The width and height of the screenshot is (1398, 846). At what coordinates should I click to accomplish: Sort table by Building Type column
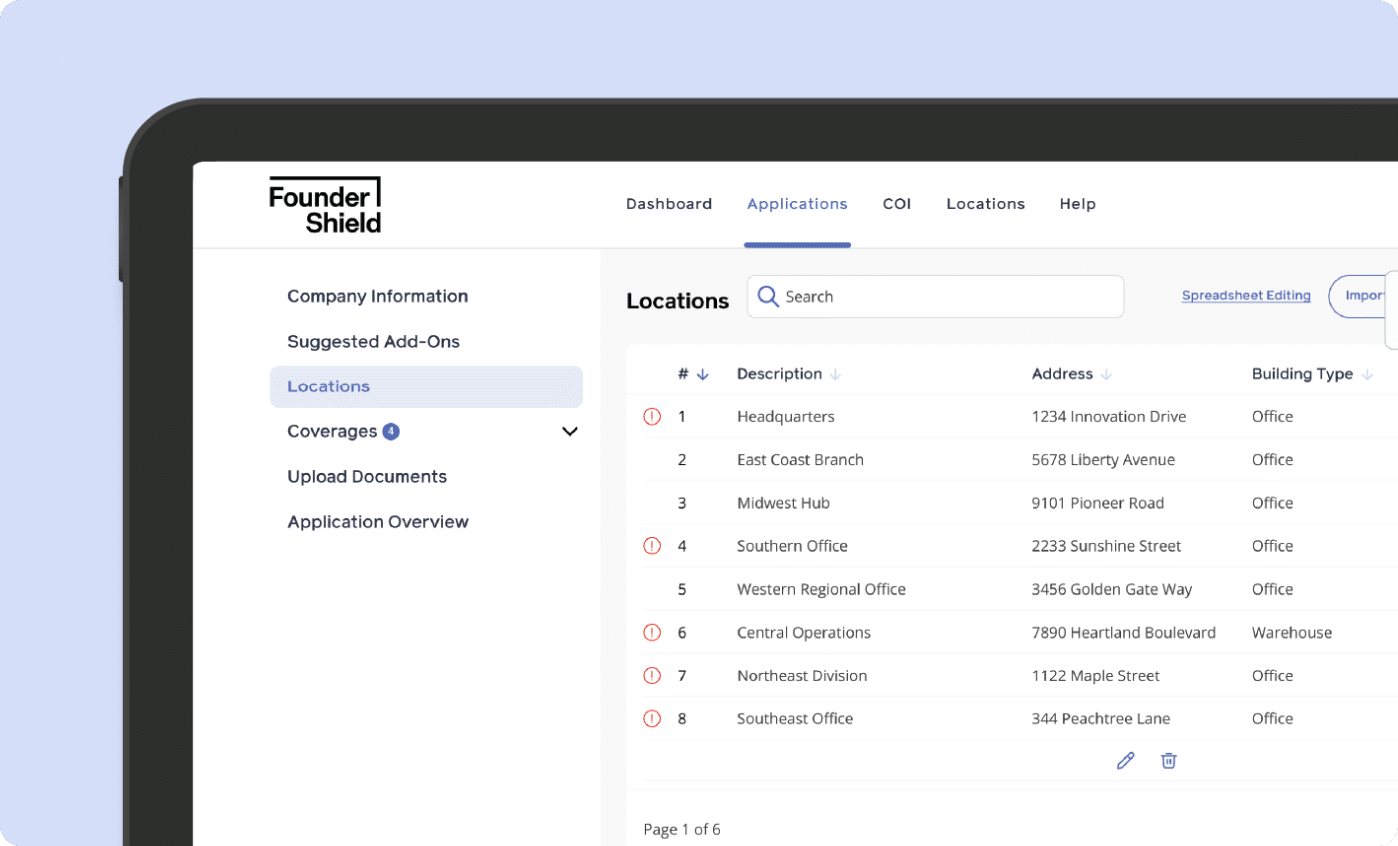pyautogui.click(x=1366, y=375)
